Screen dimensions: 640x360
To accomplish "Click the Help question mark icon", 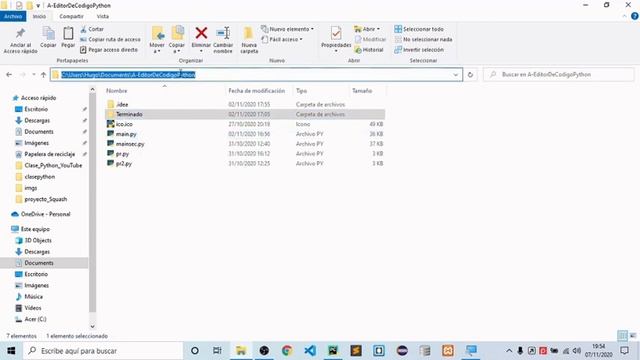I will (x=635, y=16).
